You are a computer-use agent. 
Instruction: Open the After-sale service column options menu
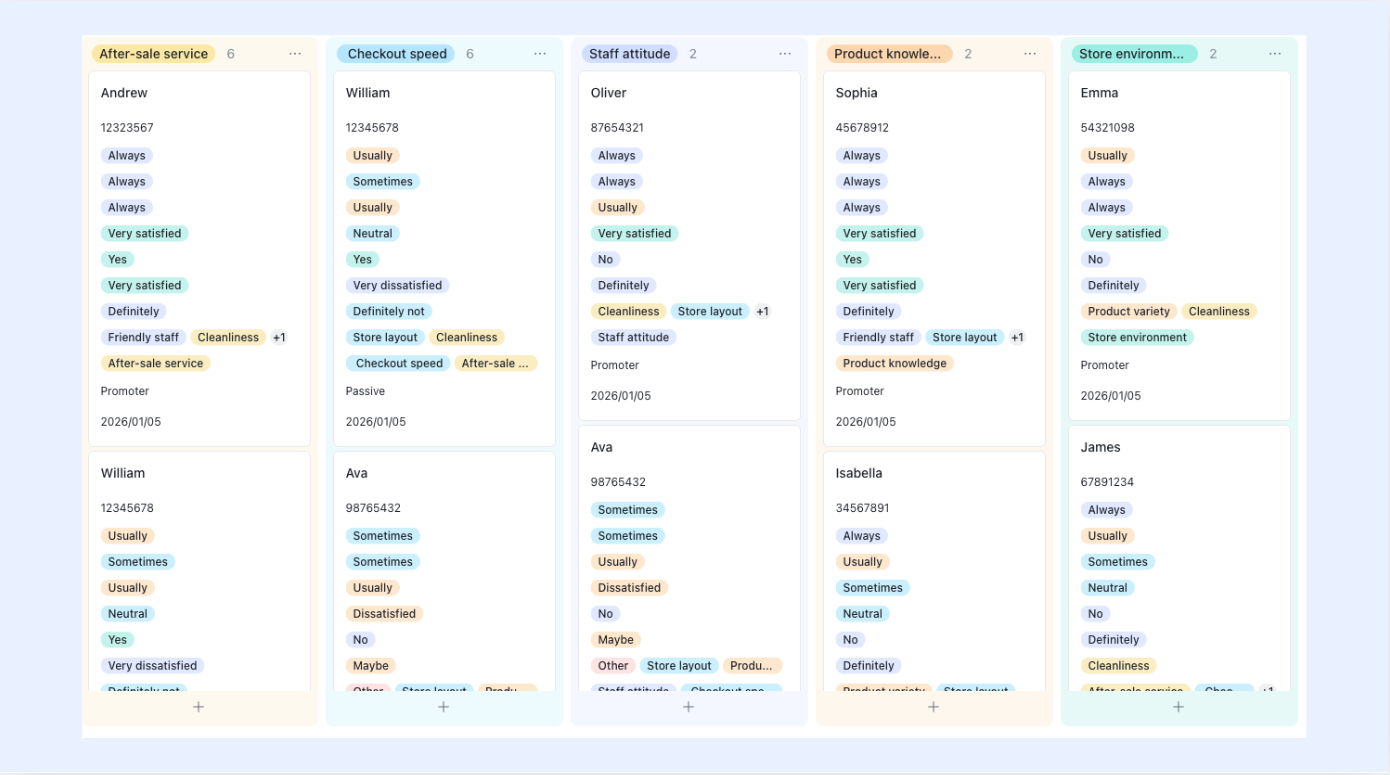pyautogui.click(x=295, y=54)
